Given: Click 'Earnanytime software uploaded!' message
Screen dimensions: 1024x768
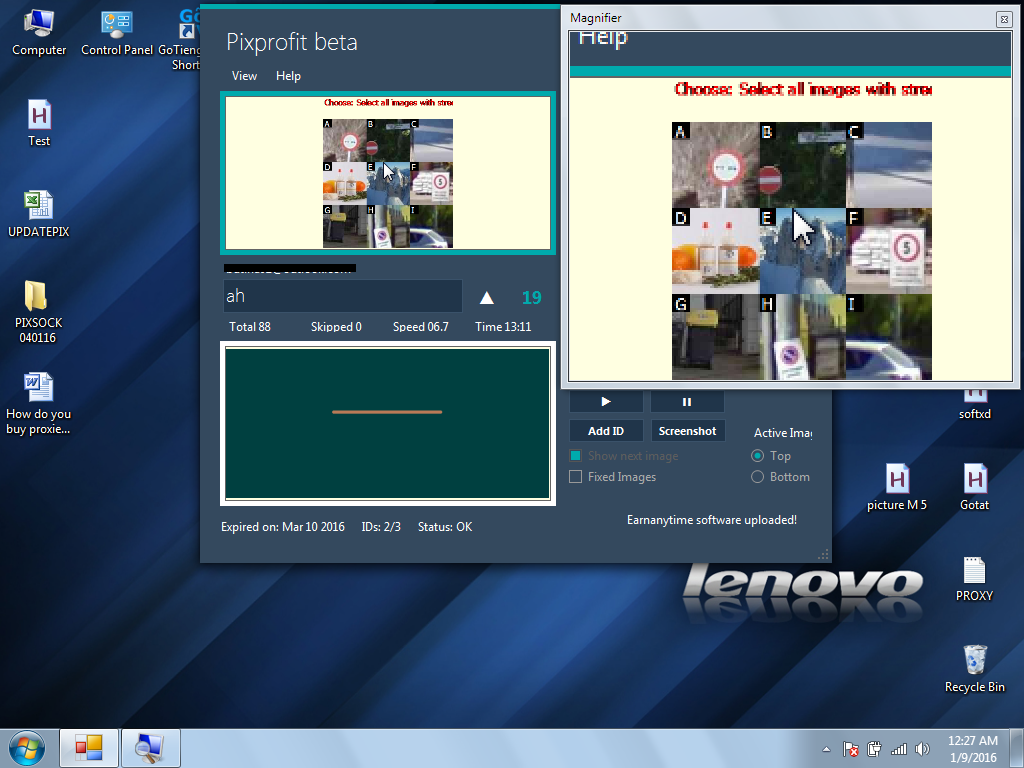Looking at the screenshot, I should (x=712, y=520).
